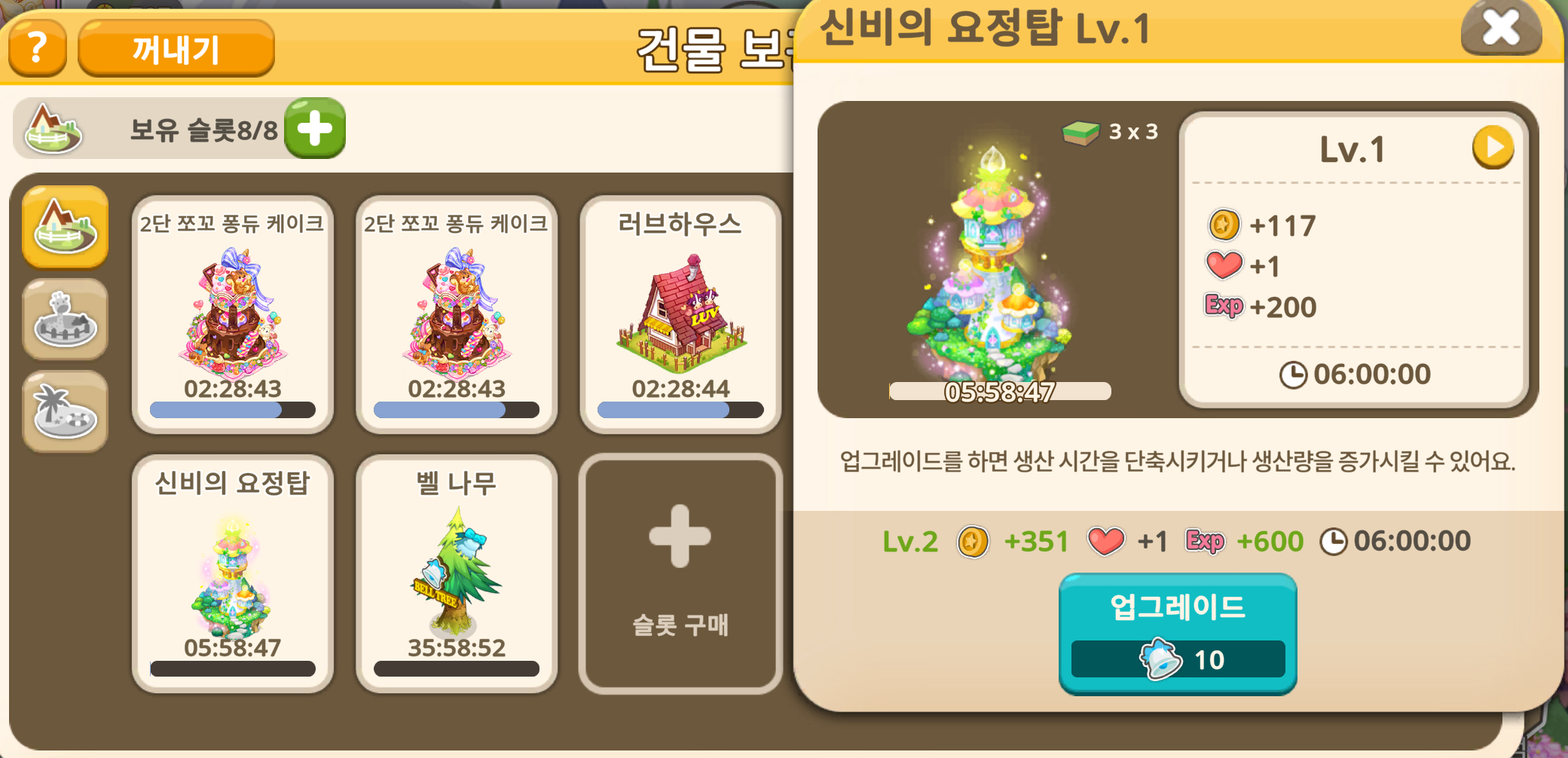The image size is (1568, 758).
Task: Select the 신비의 요정탑 building card
Action: point(232,573)
